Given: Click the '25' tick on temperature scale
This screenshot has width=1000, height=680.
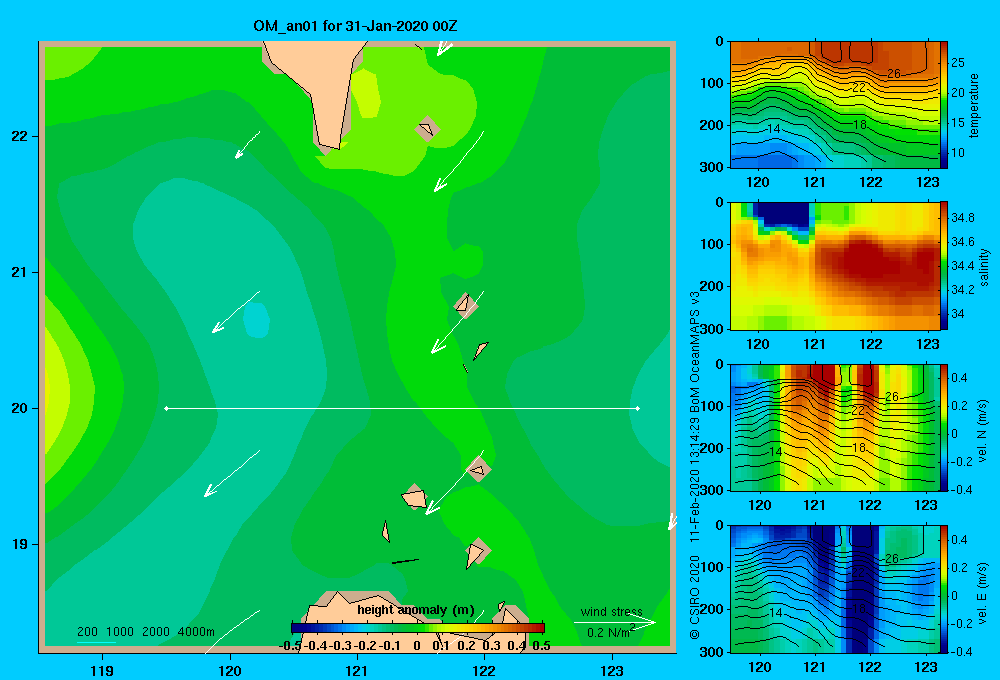Looking at the screenshot, I should click(x=958, y=63).
